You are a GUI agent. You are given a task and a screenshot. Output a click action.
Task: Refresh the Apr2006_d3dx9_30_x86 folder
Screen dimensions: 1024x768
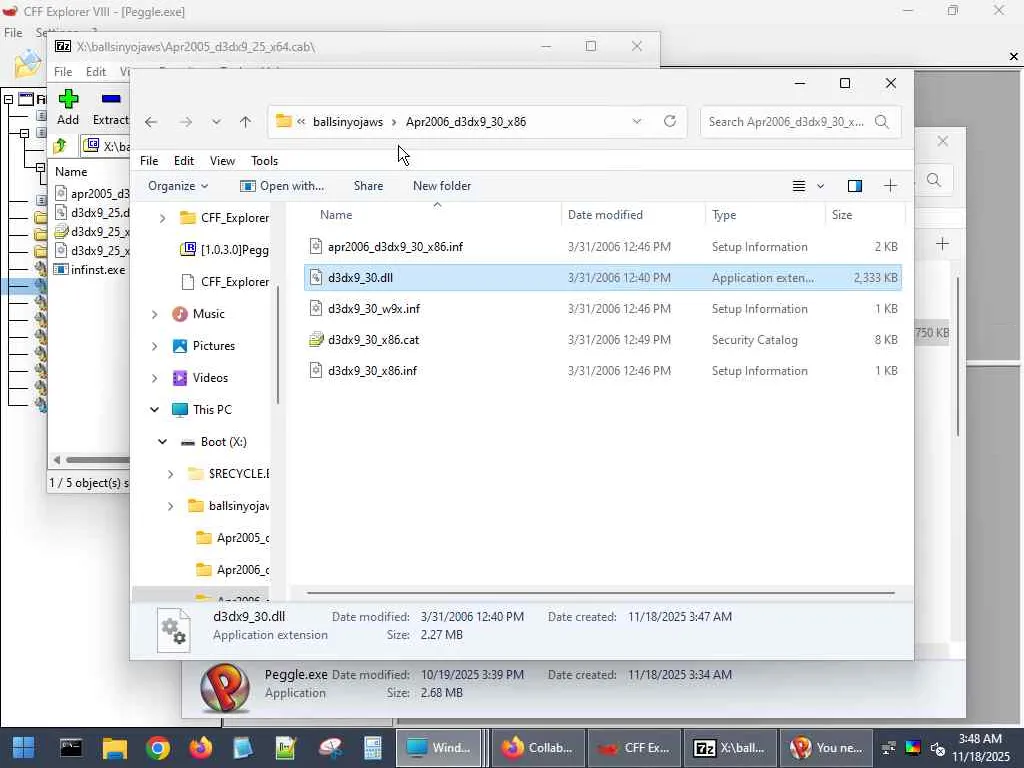669,121
